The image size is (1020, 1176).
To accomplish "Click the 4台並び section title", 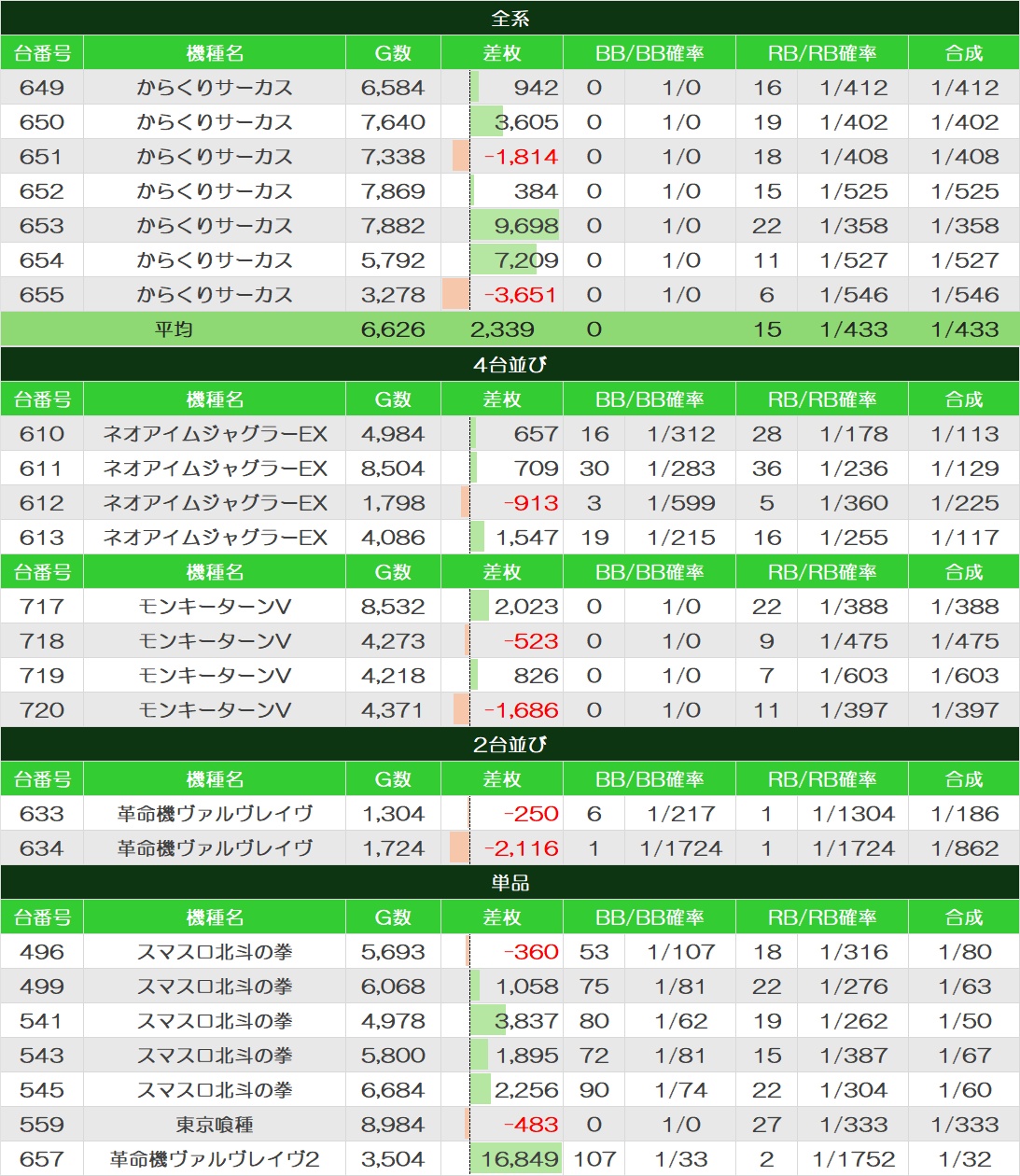I will [x=510, y=364].
